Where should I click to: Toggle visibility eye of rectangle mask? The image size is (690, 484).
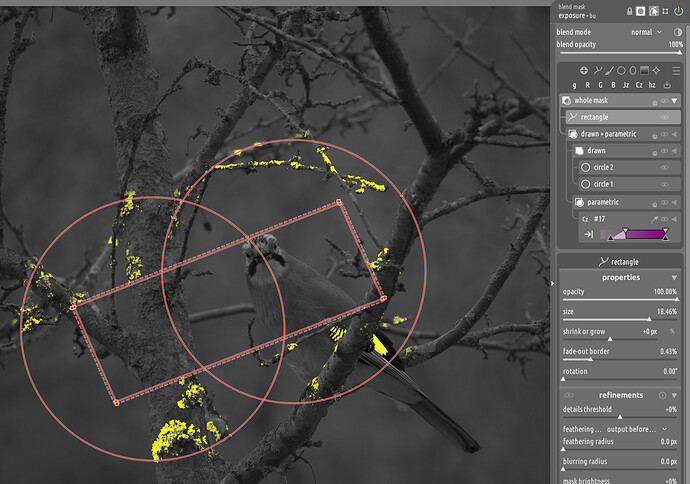point(664,117)
